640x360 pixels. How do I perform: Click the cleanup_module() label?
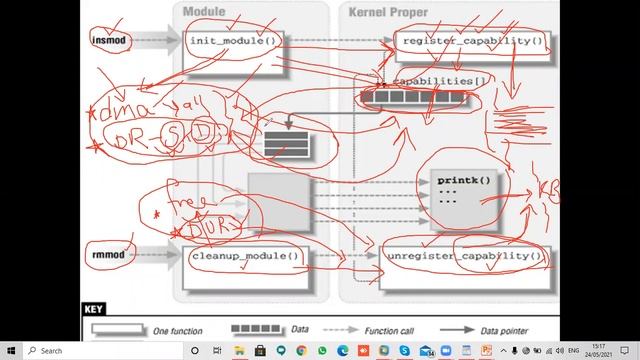pyautogui.click(x=245, y=256)
